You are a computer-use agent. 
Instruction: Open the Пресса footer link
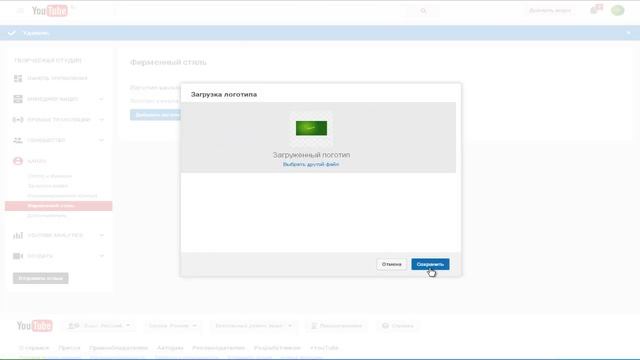click(69, 348)
